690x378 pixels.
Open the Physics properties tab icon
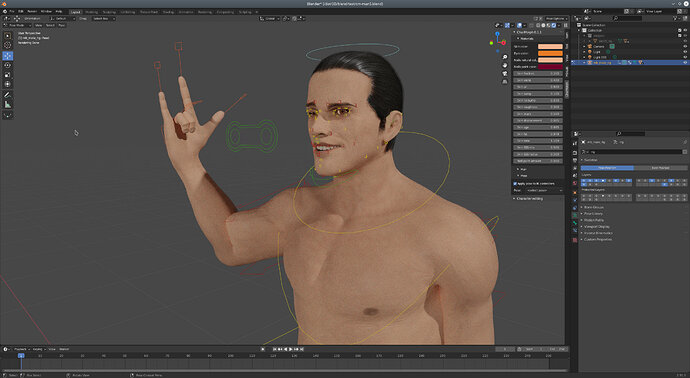[575, 200]
